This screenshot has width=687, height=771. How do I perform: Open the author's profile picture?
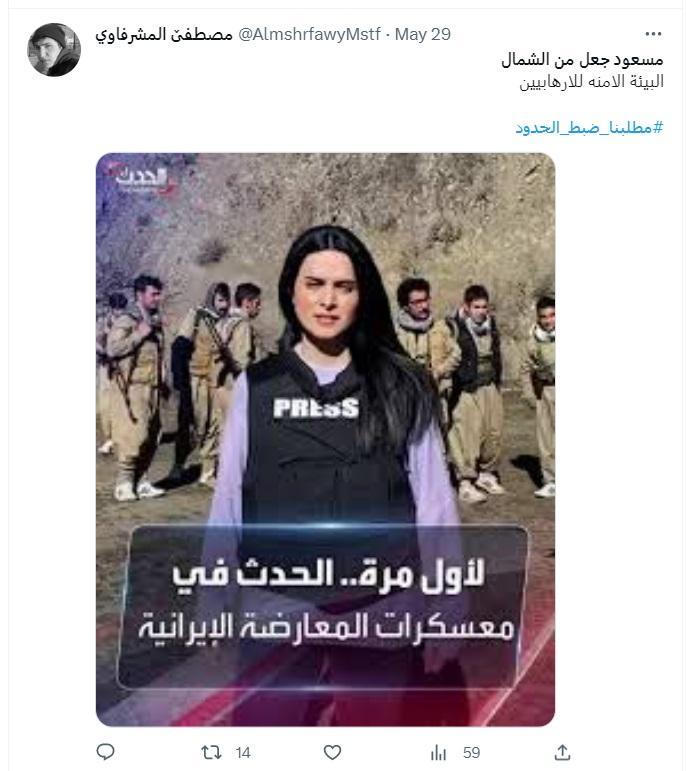[54, 50]
